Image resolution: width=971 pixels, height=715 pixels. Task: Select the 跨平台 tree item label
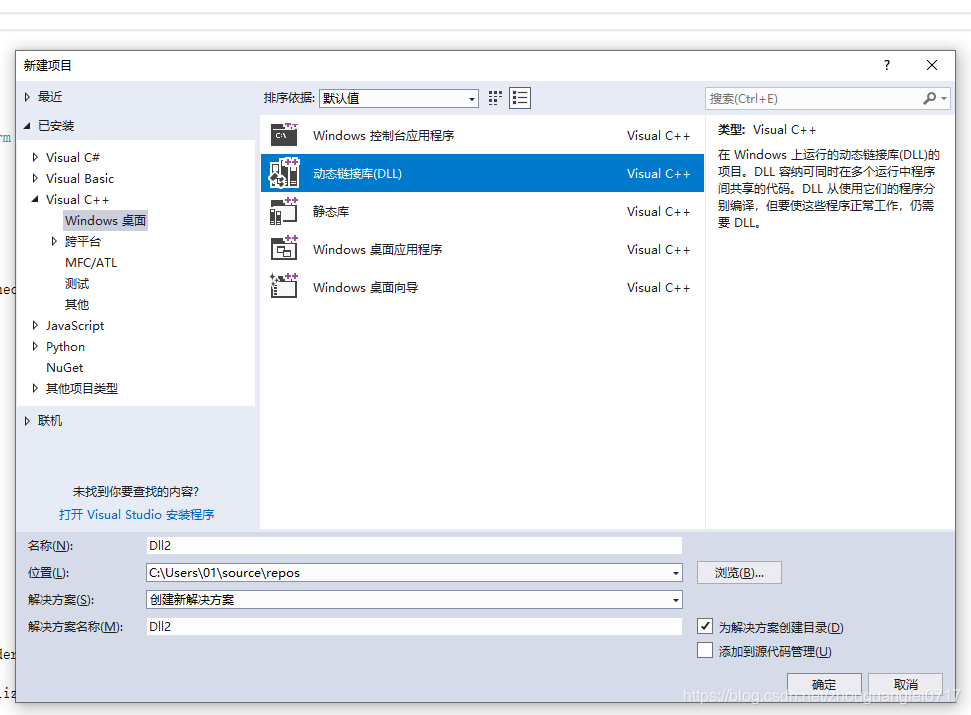coord(83,241)
